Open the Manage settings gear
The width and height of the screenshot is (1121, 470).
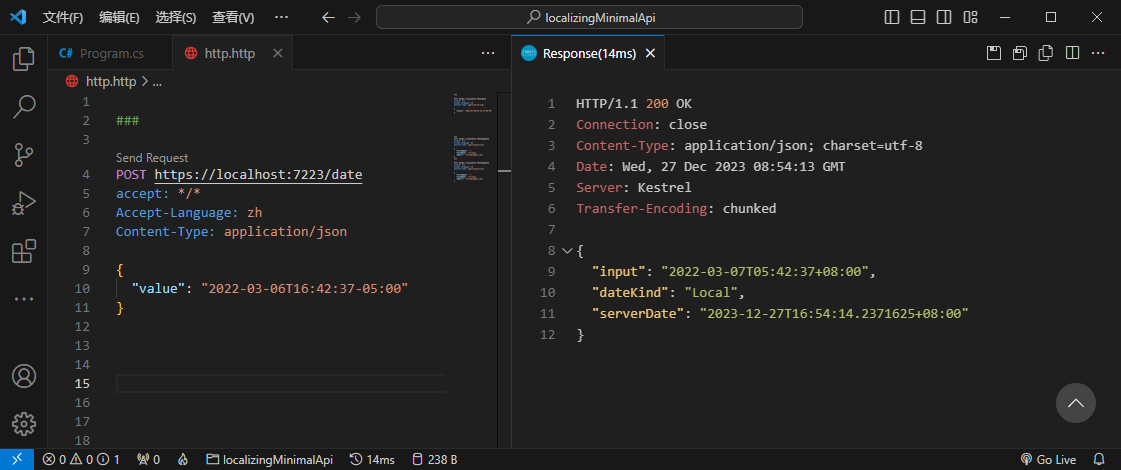pos(23,423)
